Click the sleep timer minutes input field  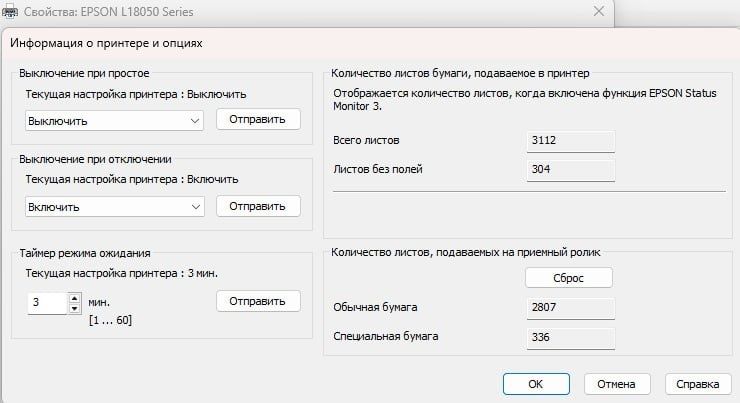48,303
